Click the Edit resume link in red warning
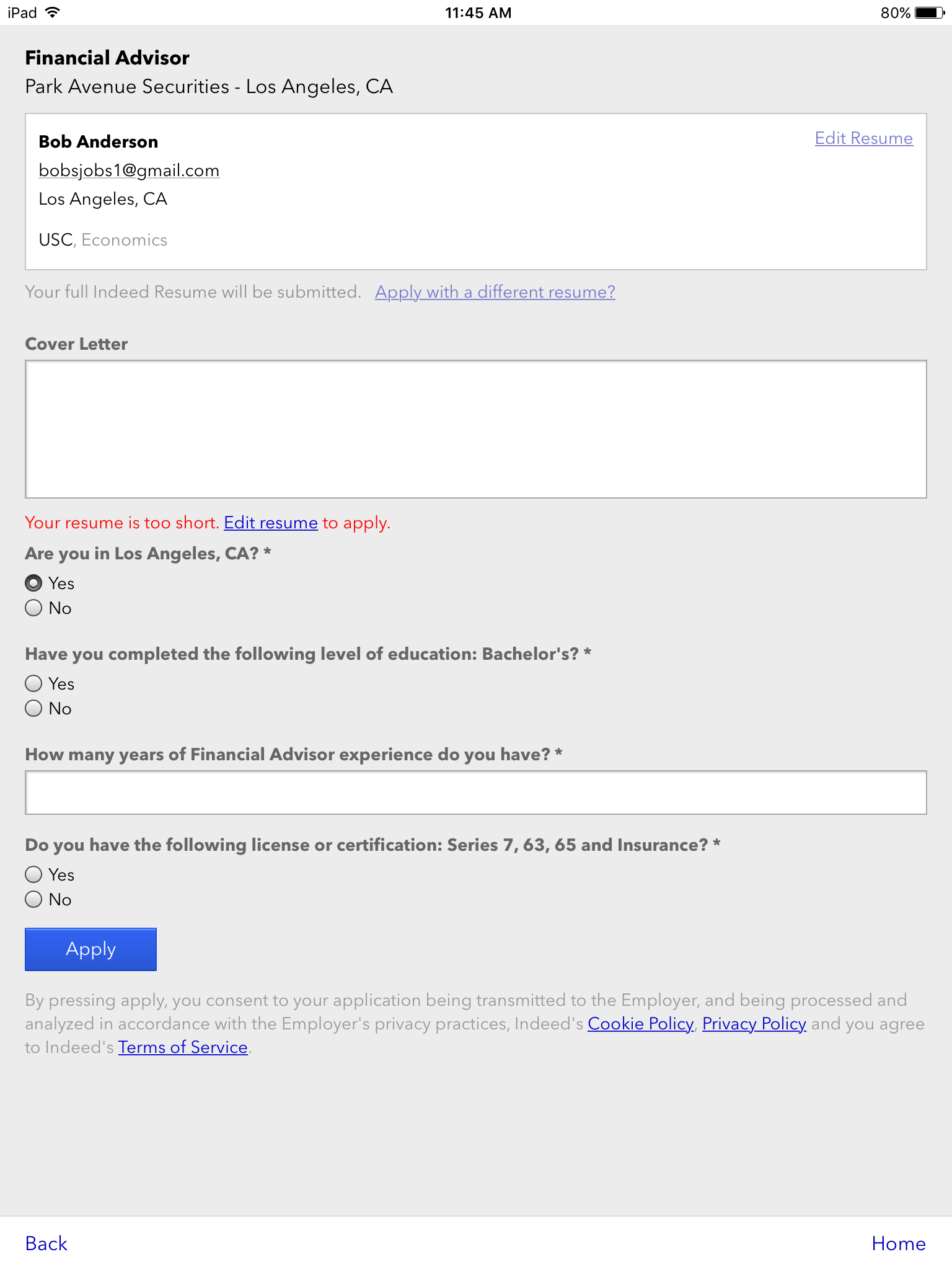Viewport: 952px width, 1270px height. pos(271,523)
